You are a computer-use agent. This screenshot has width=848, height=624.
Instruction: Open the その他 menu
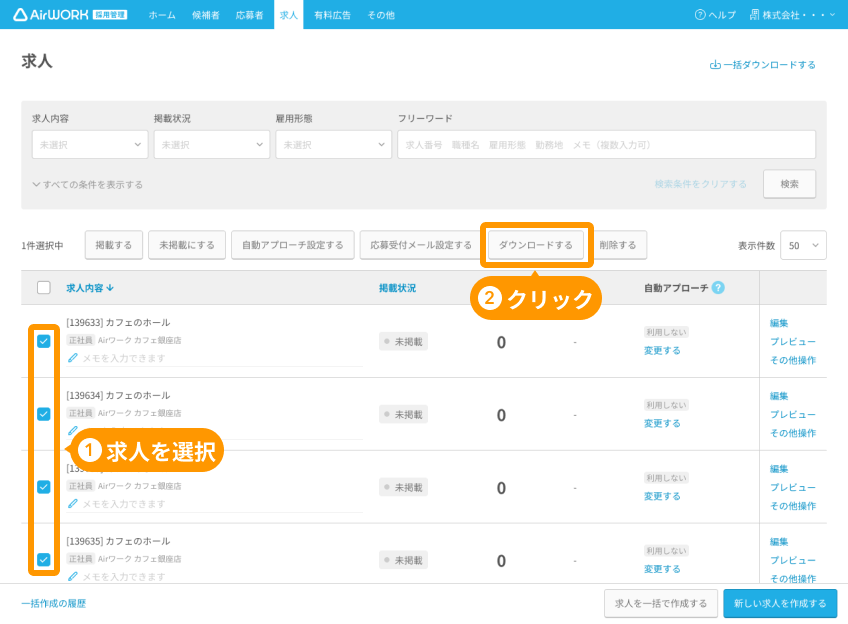pyautogui.click(x=381, y=15)
